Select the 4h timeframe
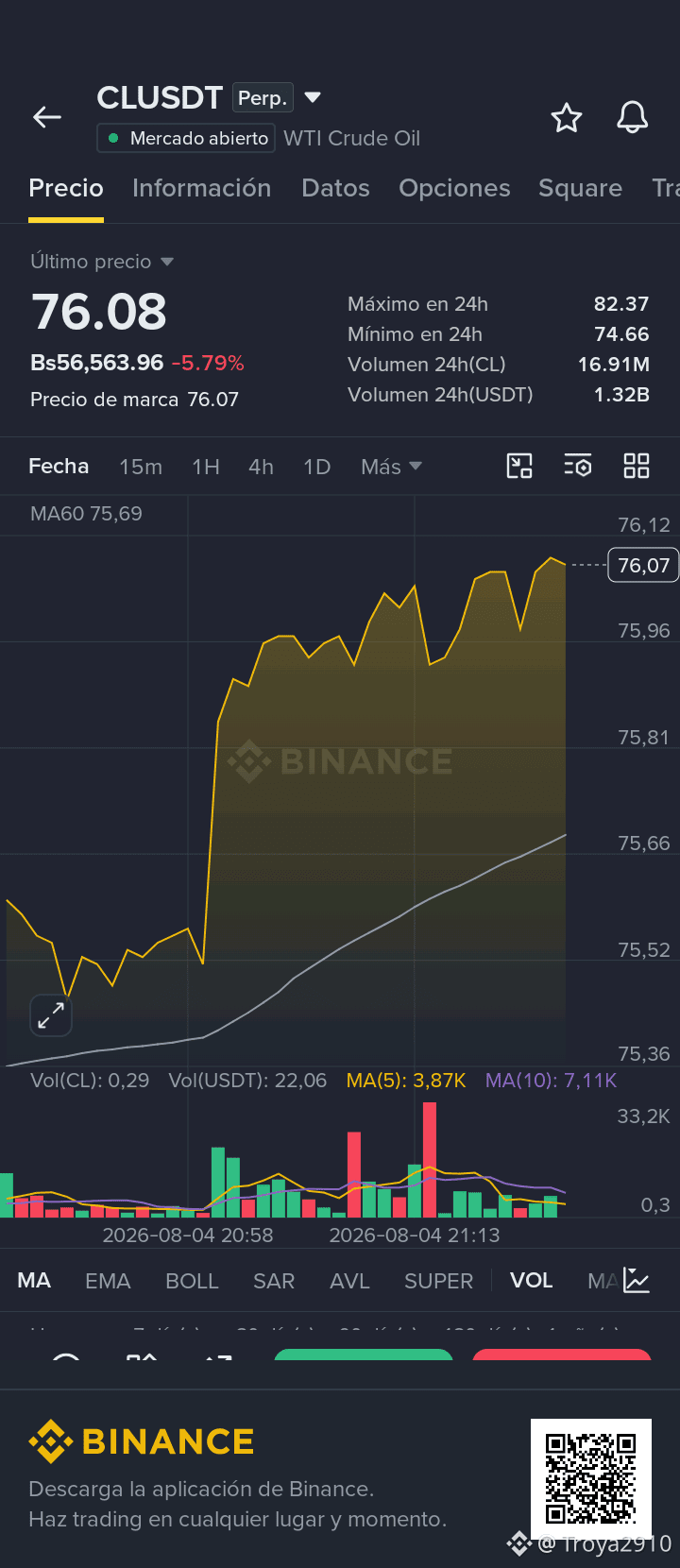Viewport: 680px width, 1568px height. pos(261,467)
